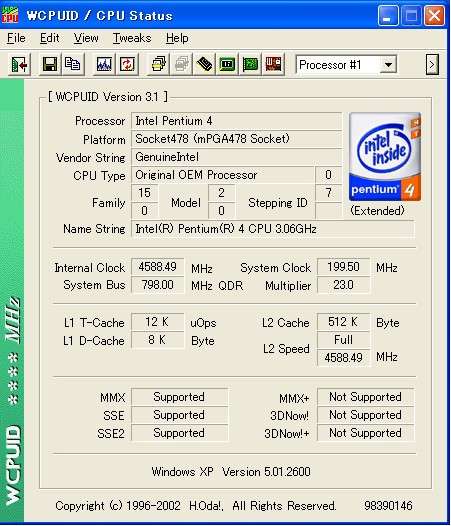Click the 3DNow! 'Not Supported' field

point(366,415)
